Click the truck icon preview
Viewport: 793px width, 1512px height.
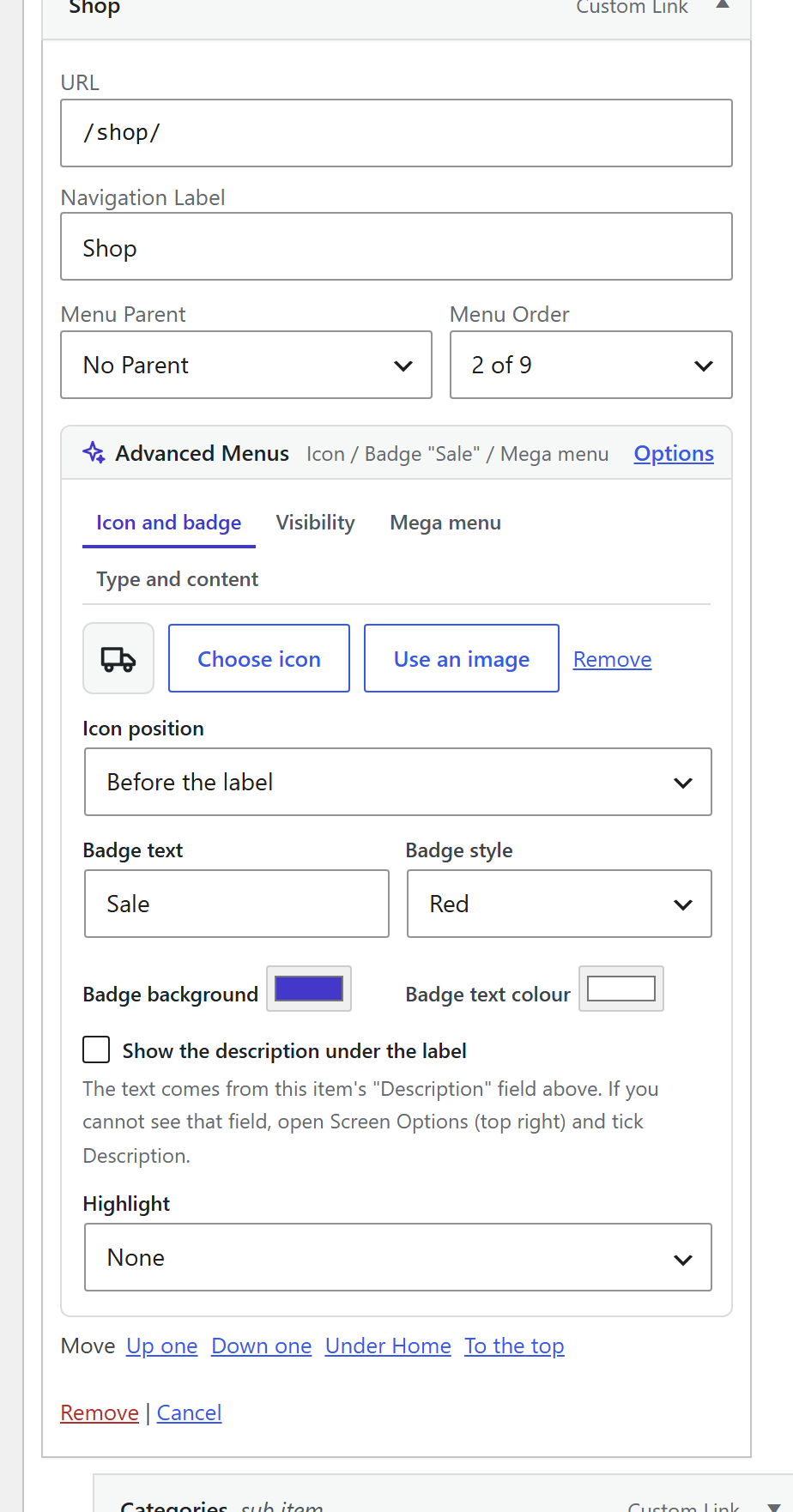(x=118, y=658)
